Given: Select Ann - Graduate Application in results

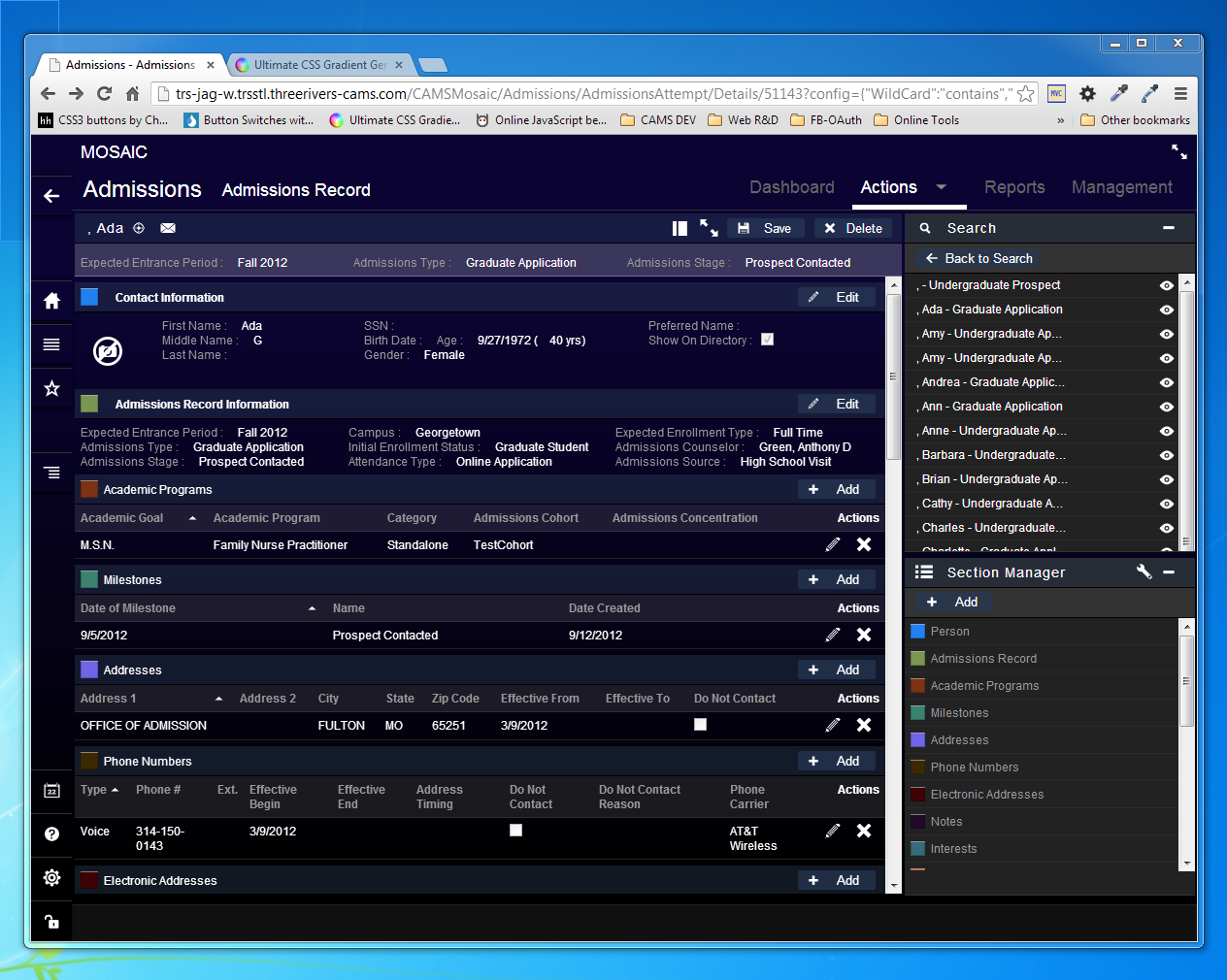Looking at the screenshot, I should pos(991,407).
